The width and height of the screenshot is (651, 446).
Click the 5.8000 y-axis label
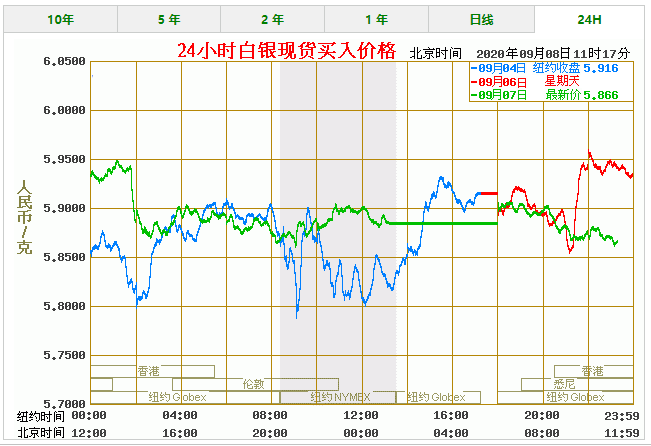point(64,306)
